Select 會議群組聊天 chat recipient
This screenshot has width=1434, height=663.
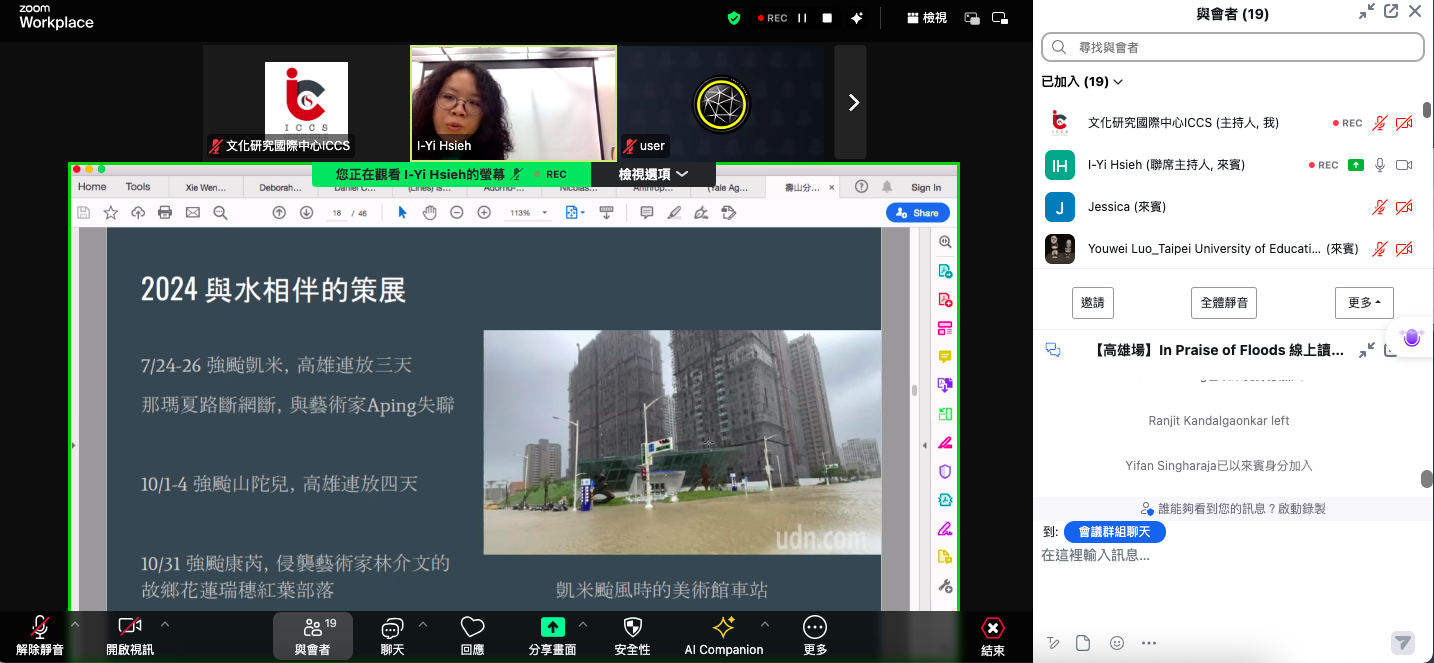coord(1114,532)
